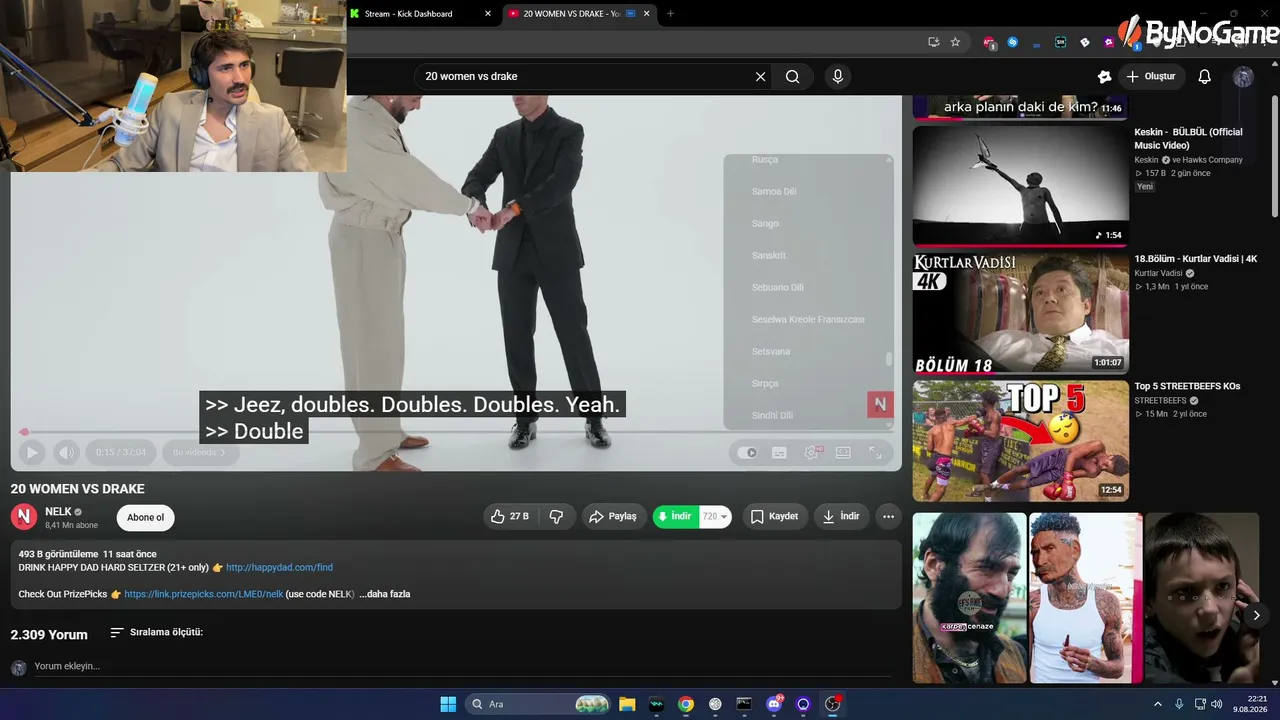Switch to theater mode view

(x=843, y=453)
